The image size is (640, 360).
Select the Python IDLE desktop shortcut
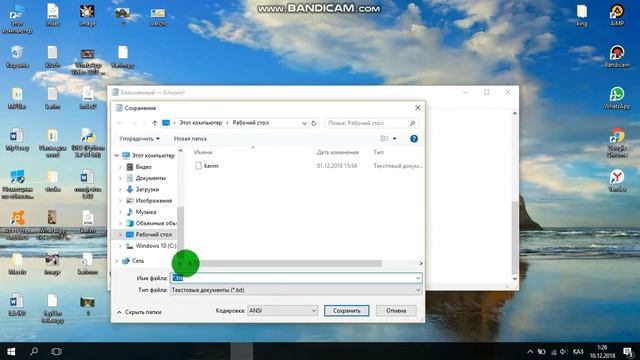coord(88,143)
